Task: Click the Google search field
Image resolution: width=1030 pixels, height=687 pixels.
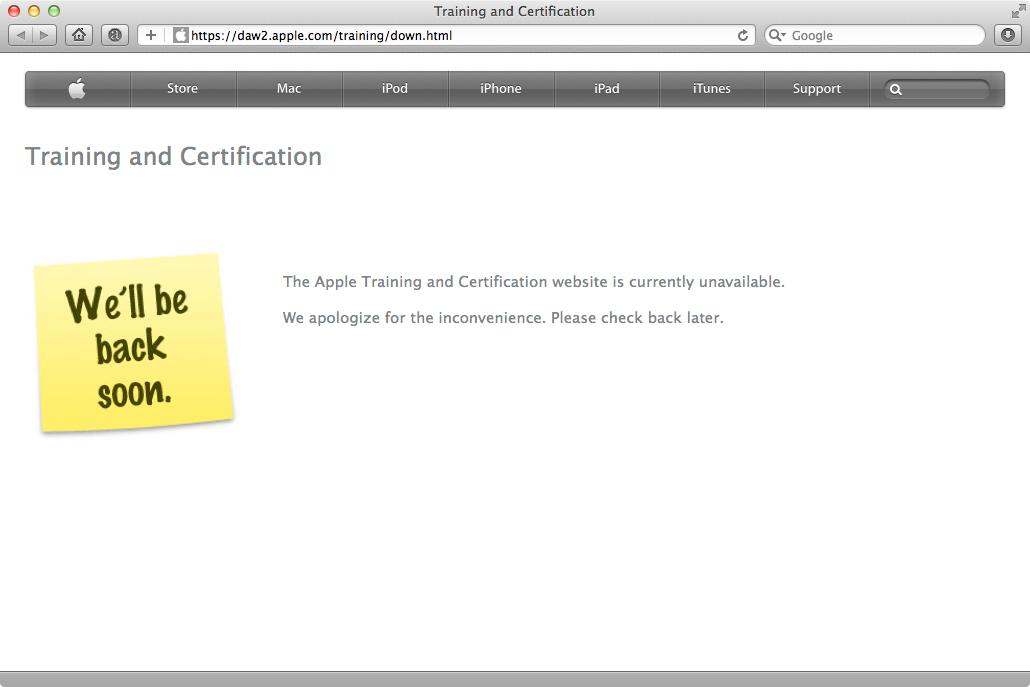Action: (875, 35)
